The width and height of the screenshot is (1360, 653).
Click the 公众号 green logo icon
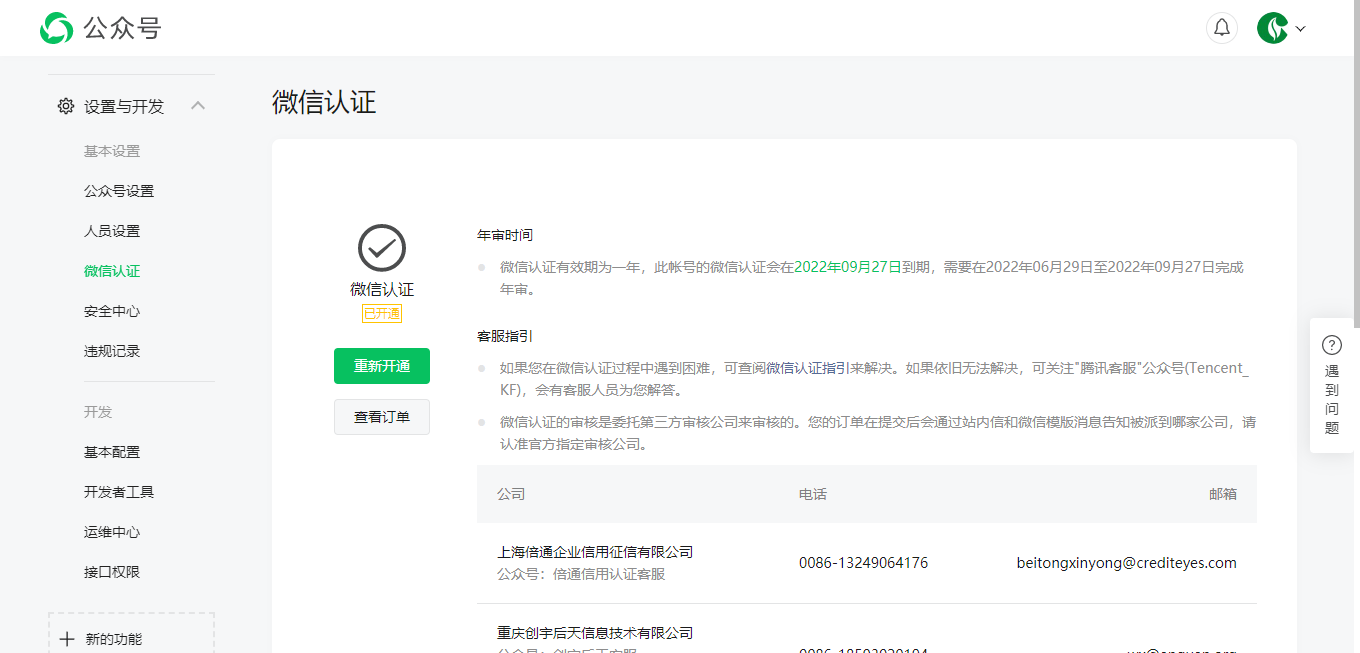pos(56,28)
